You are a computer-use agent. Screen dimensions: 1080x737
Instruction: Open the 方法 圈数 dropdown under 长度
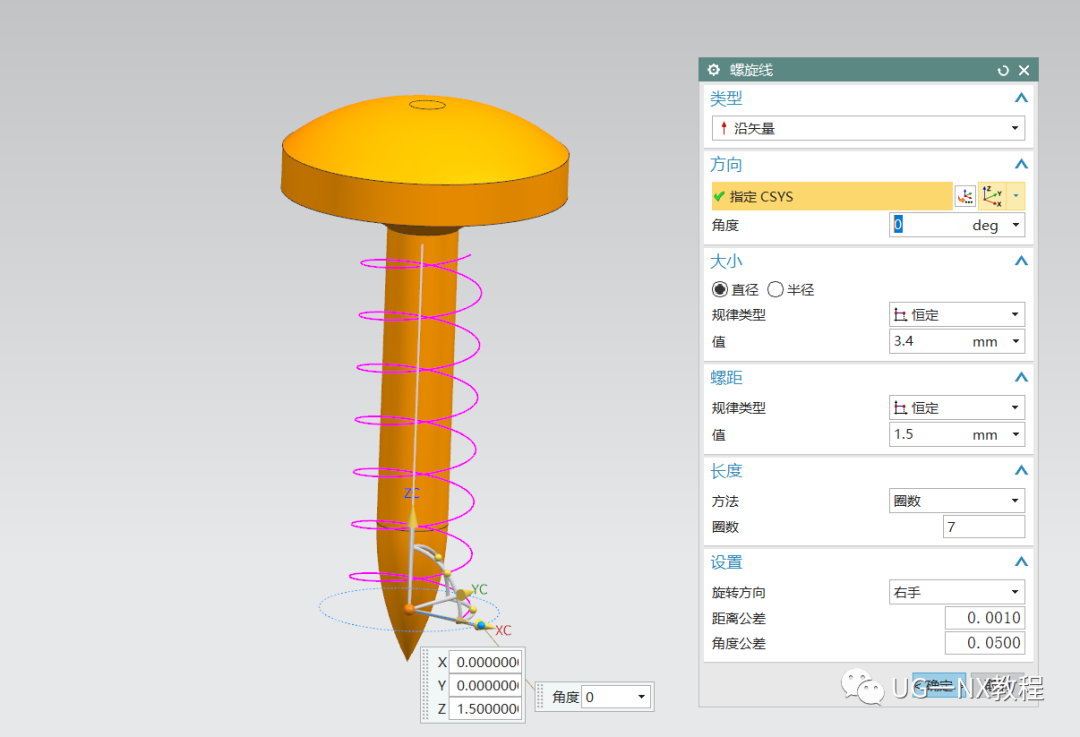click(956, 501)
